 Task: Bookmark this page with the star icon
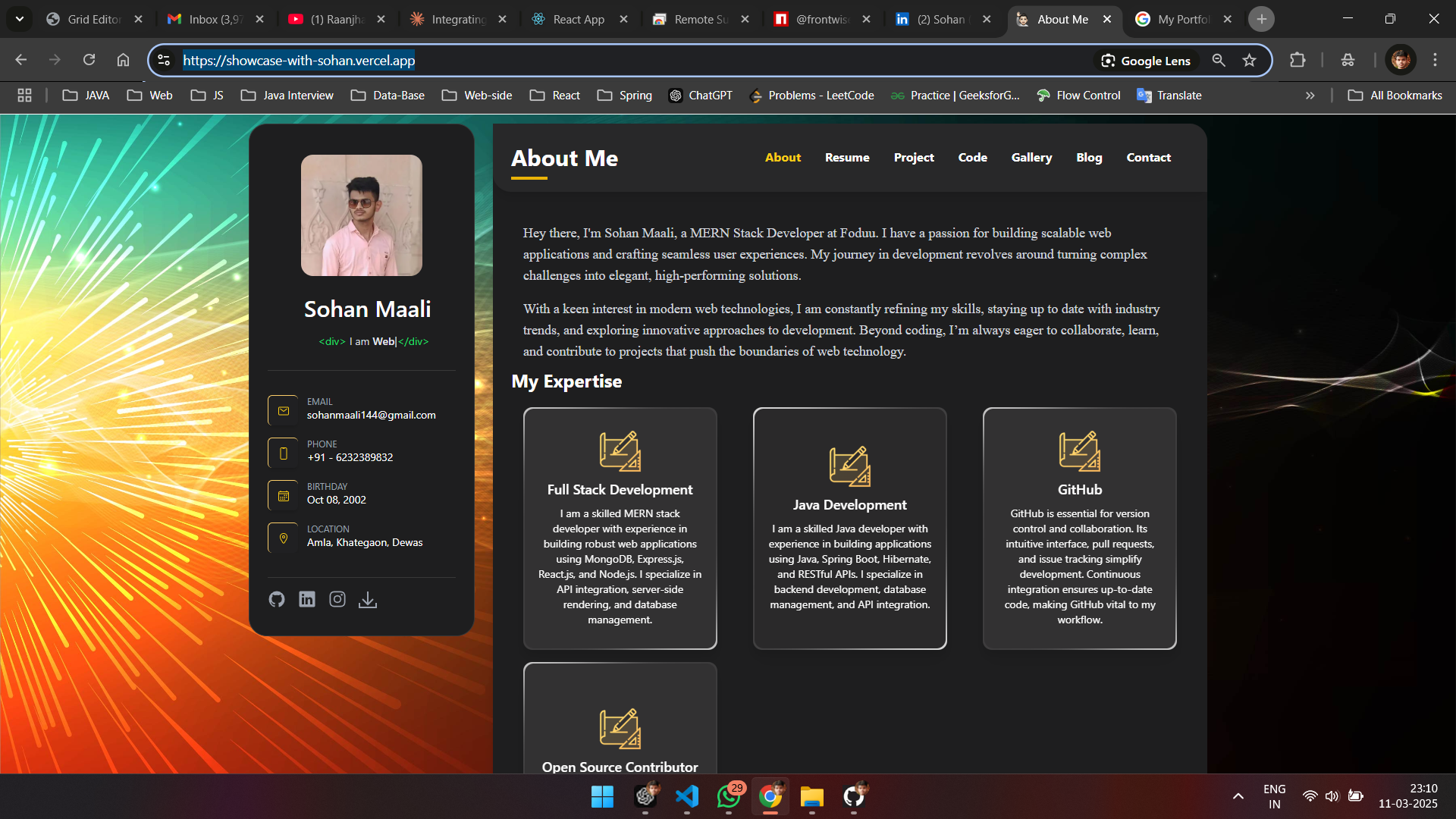1250,61
